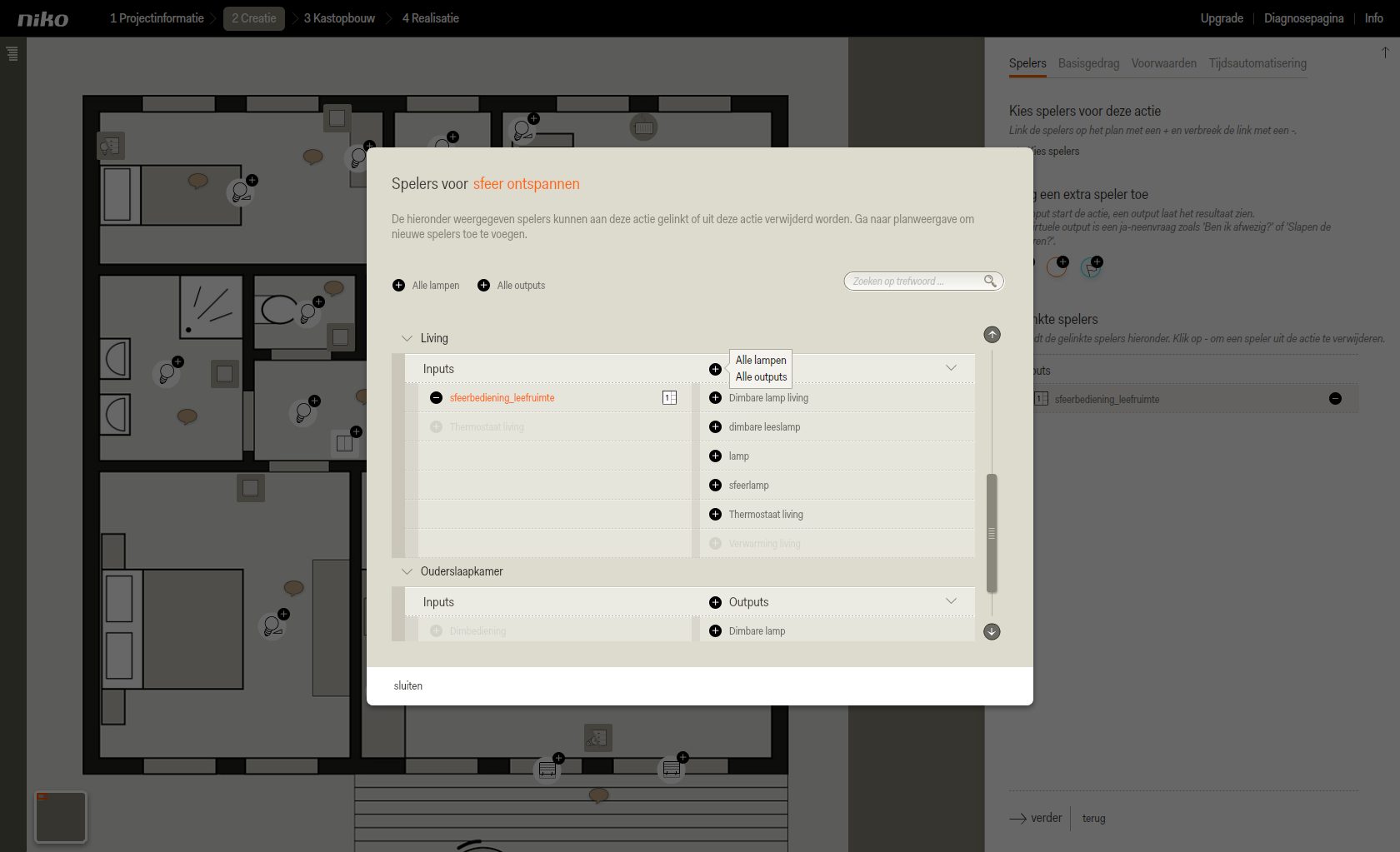Click the up arrow at top of right panel

pos(1385,52)
